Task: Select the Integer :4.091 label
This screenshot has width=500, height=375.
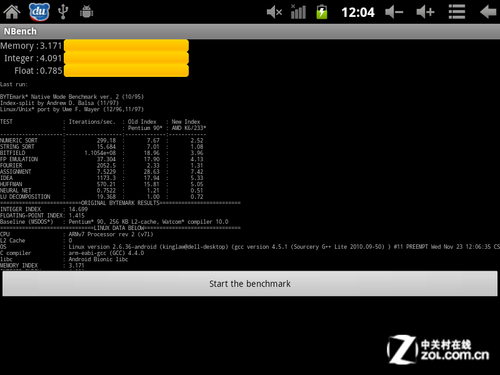Action: pyautogui.click(x=33, y=58)
